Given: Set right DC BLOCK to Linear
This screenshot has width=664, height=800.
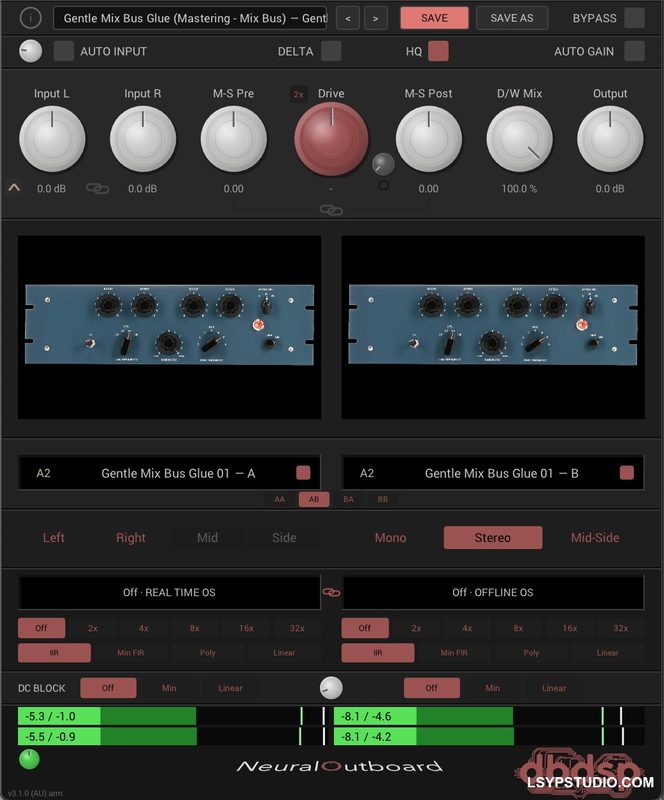Looking at the screenshot, I should coord(554,688).
